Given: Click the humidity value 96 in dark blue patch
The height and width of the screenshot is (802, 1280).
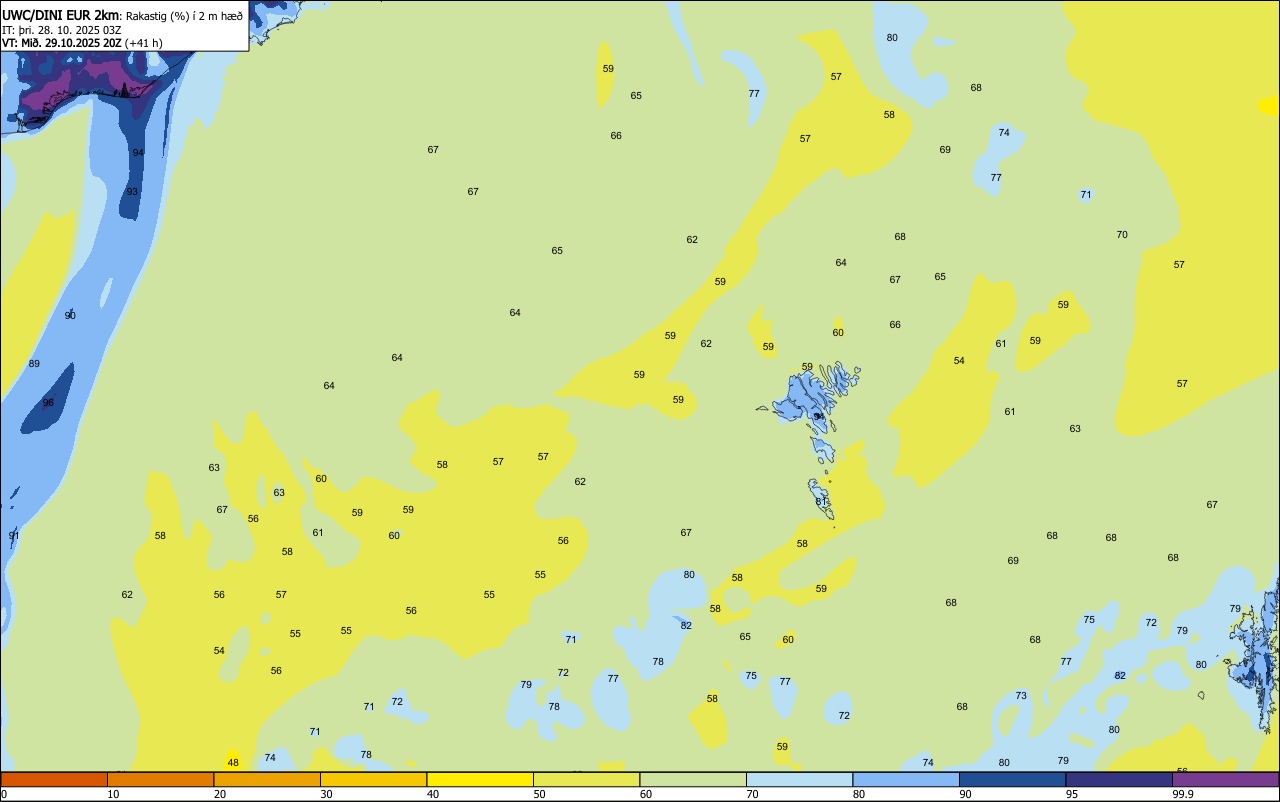Looking at the screenshot, I should click(48, 403).
